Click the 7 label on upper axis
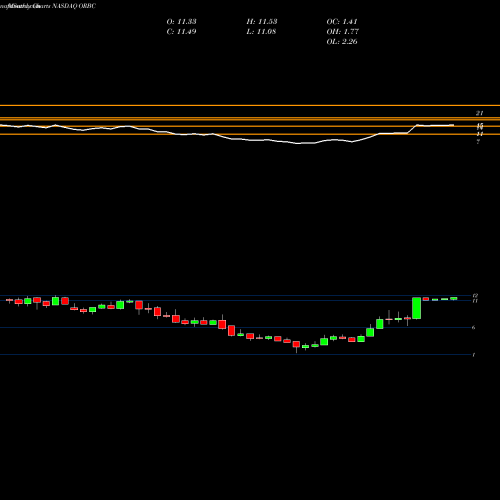The image size is (500, 500). (478, 142)
